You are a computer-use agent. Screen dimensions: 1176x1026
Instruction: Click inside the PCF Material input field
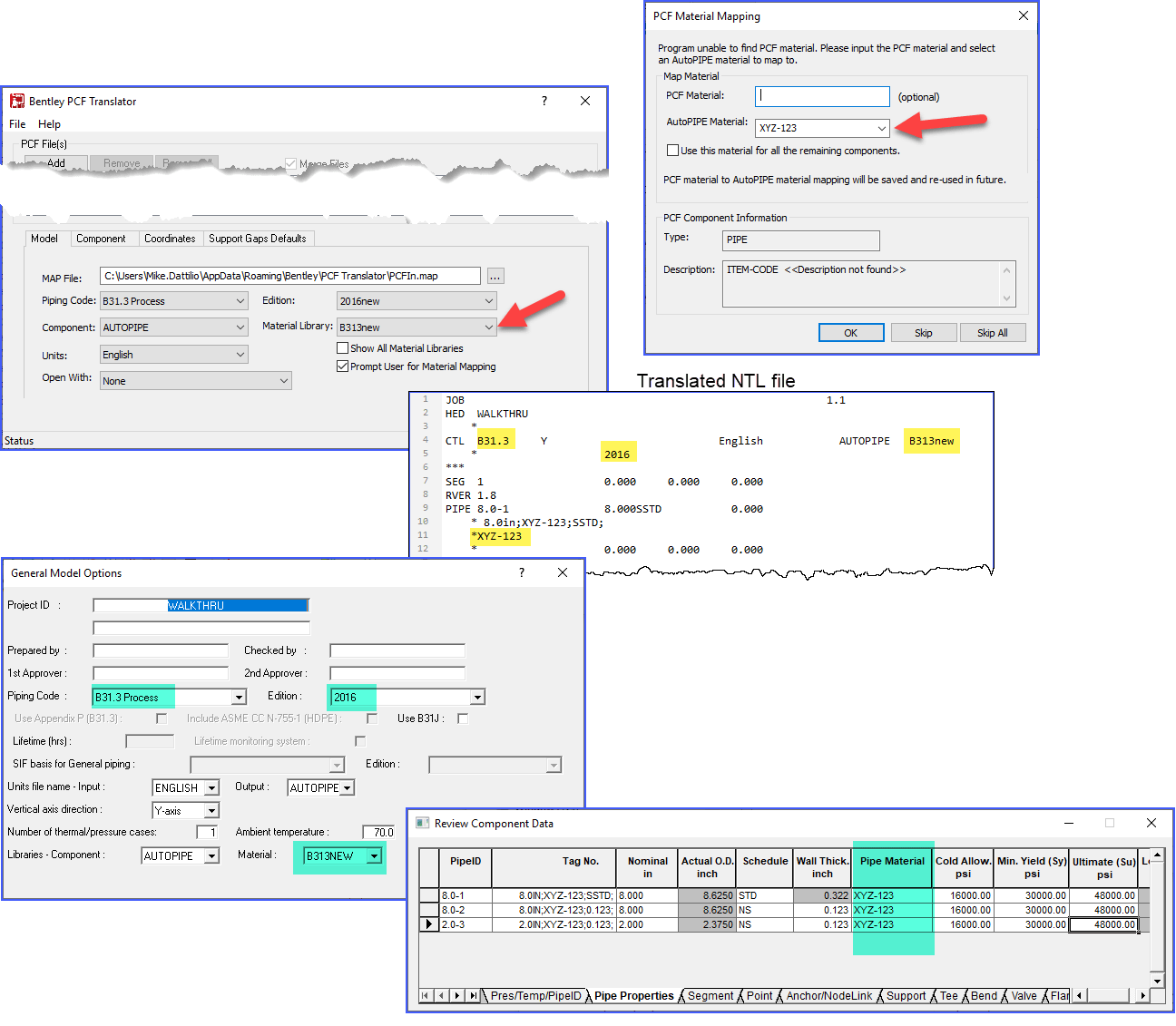821,95
